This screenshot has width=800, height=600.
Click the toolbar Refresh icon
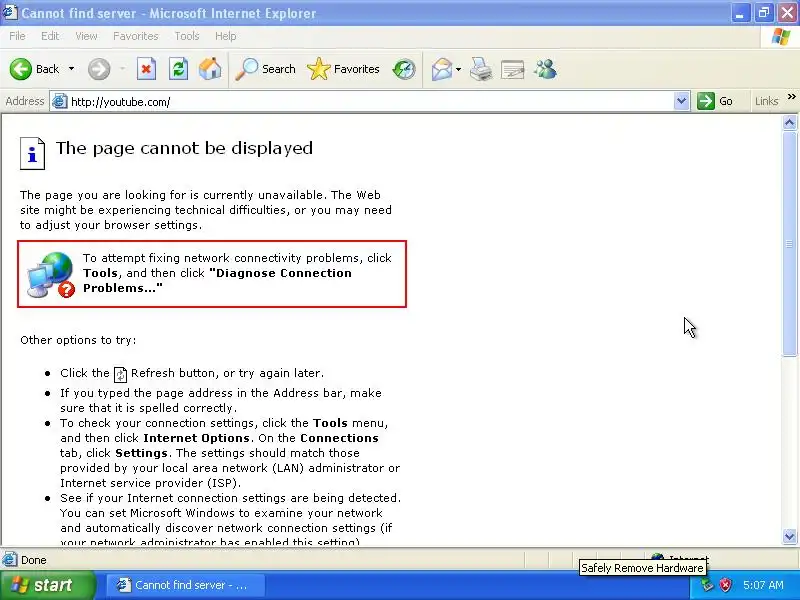click(179, 69)
